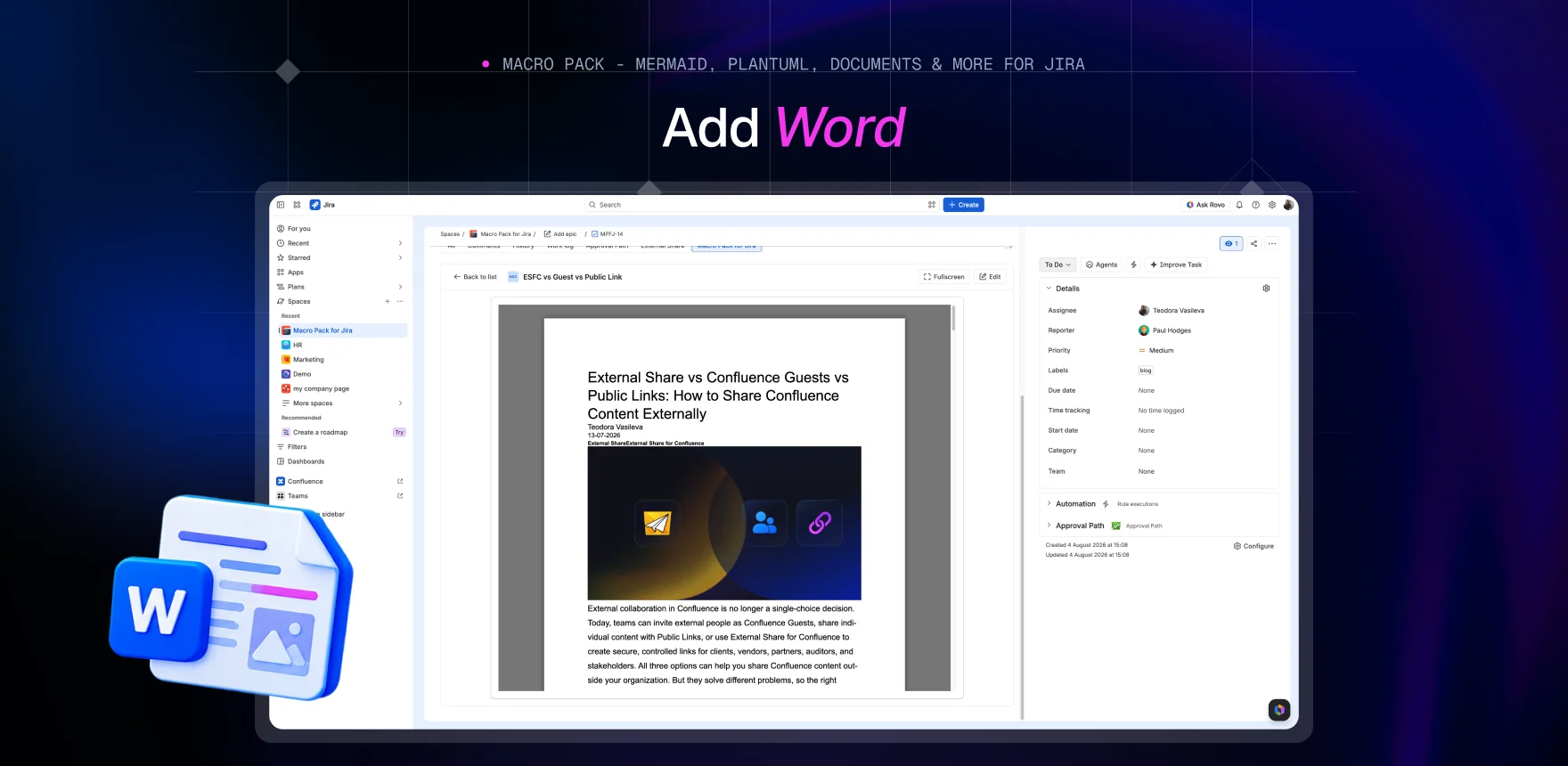Expand More spaces in sidebar
The image size is (1568, 766).
[x=342, y=403]
